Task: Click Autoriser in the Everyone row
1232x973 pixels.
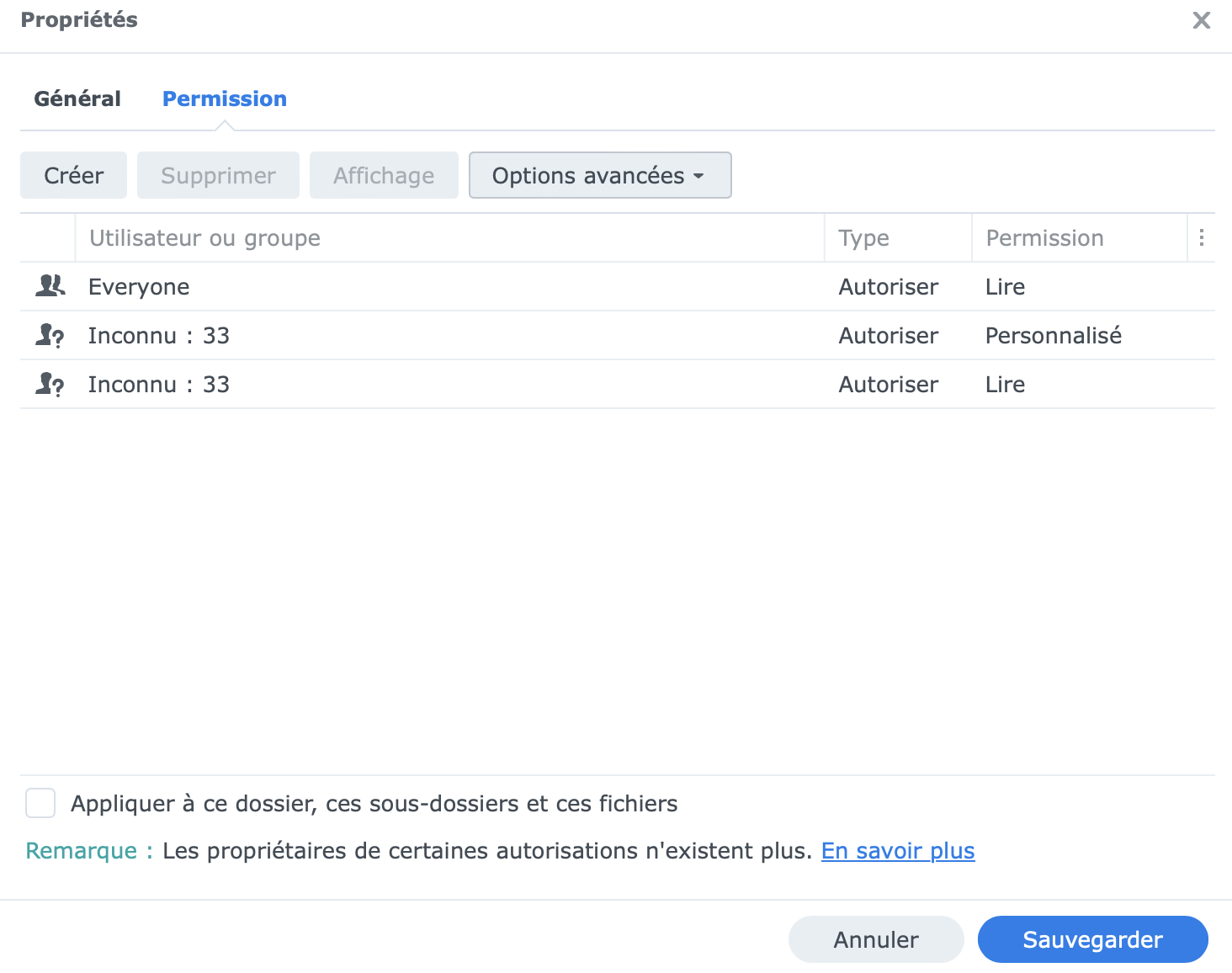Action: pyautogui.click(x=889, y=287)
